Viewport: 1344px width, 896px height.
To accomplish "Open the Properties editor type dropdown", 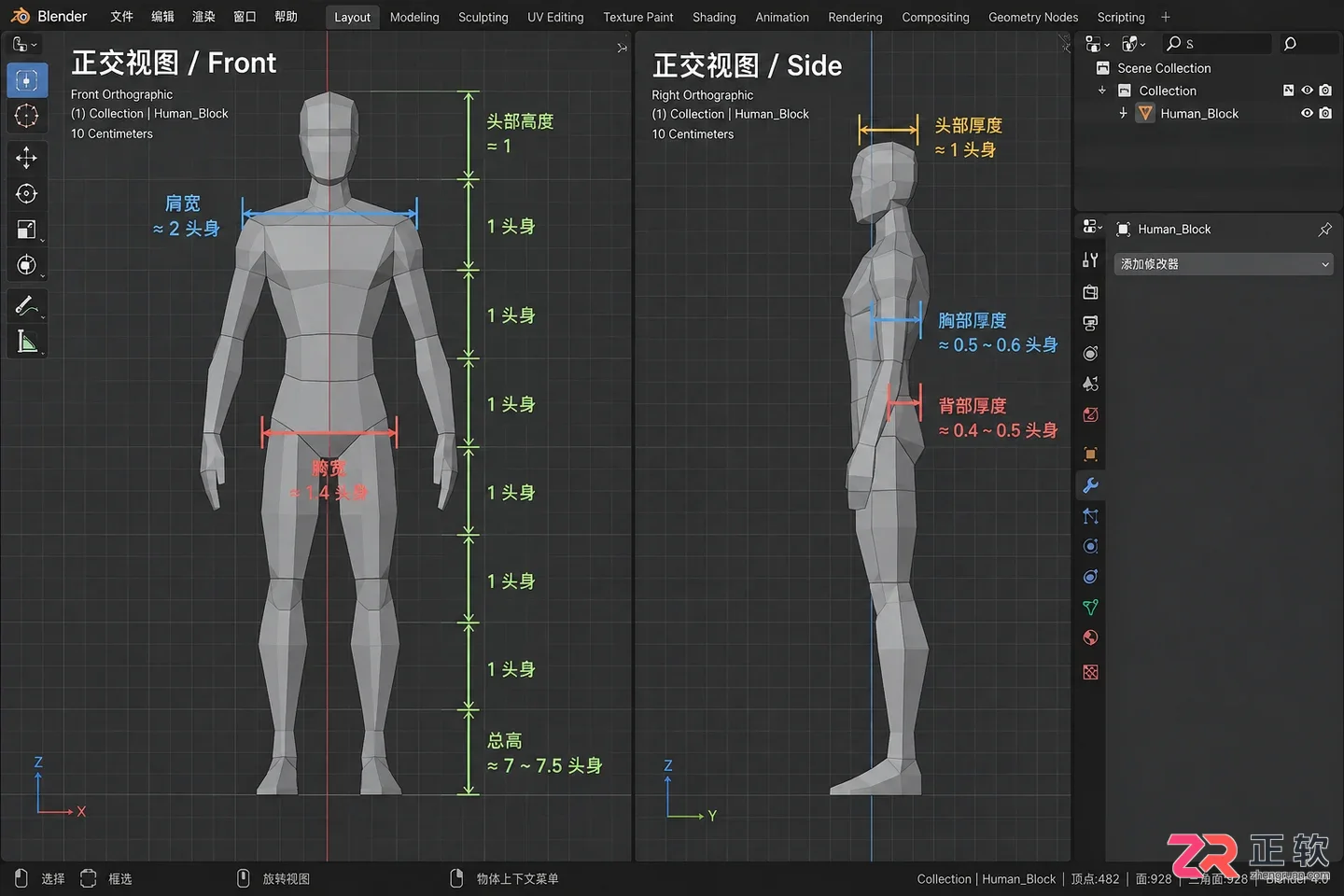I will 1092,228.
